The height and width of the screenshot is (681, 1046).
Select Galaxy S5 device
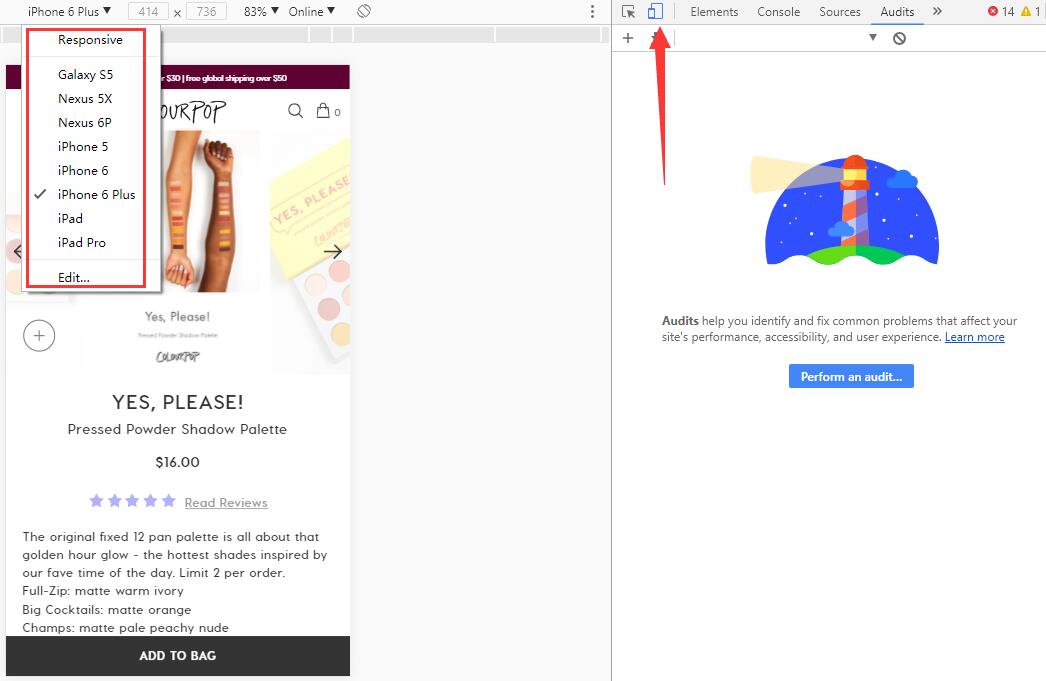92,75
